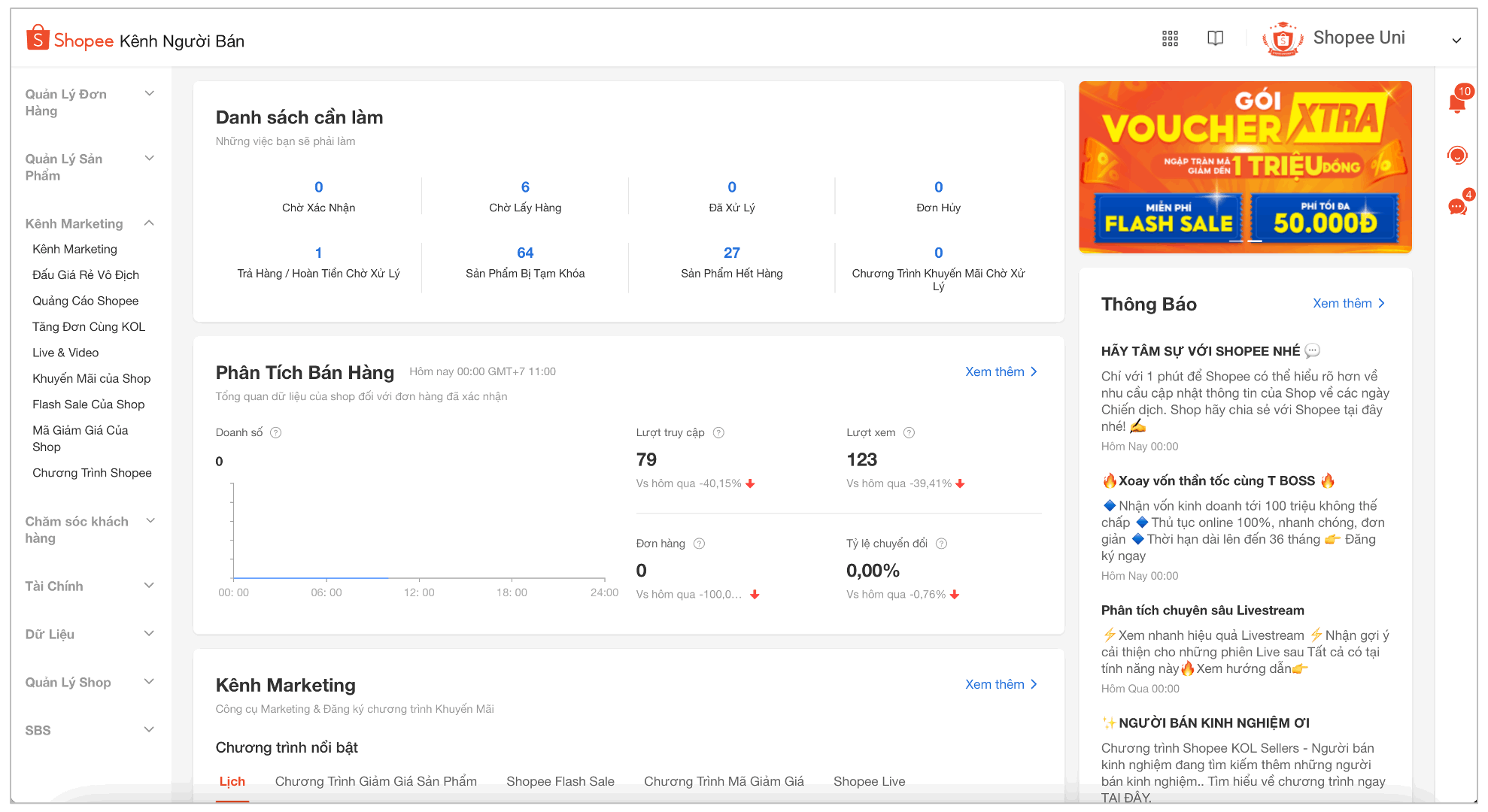Screen dimensions: 1488x812
Task: Click the support headset icon
Action: (x=1457, y=155)
